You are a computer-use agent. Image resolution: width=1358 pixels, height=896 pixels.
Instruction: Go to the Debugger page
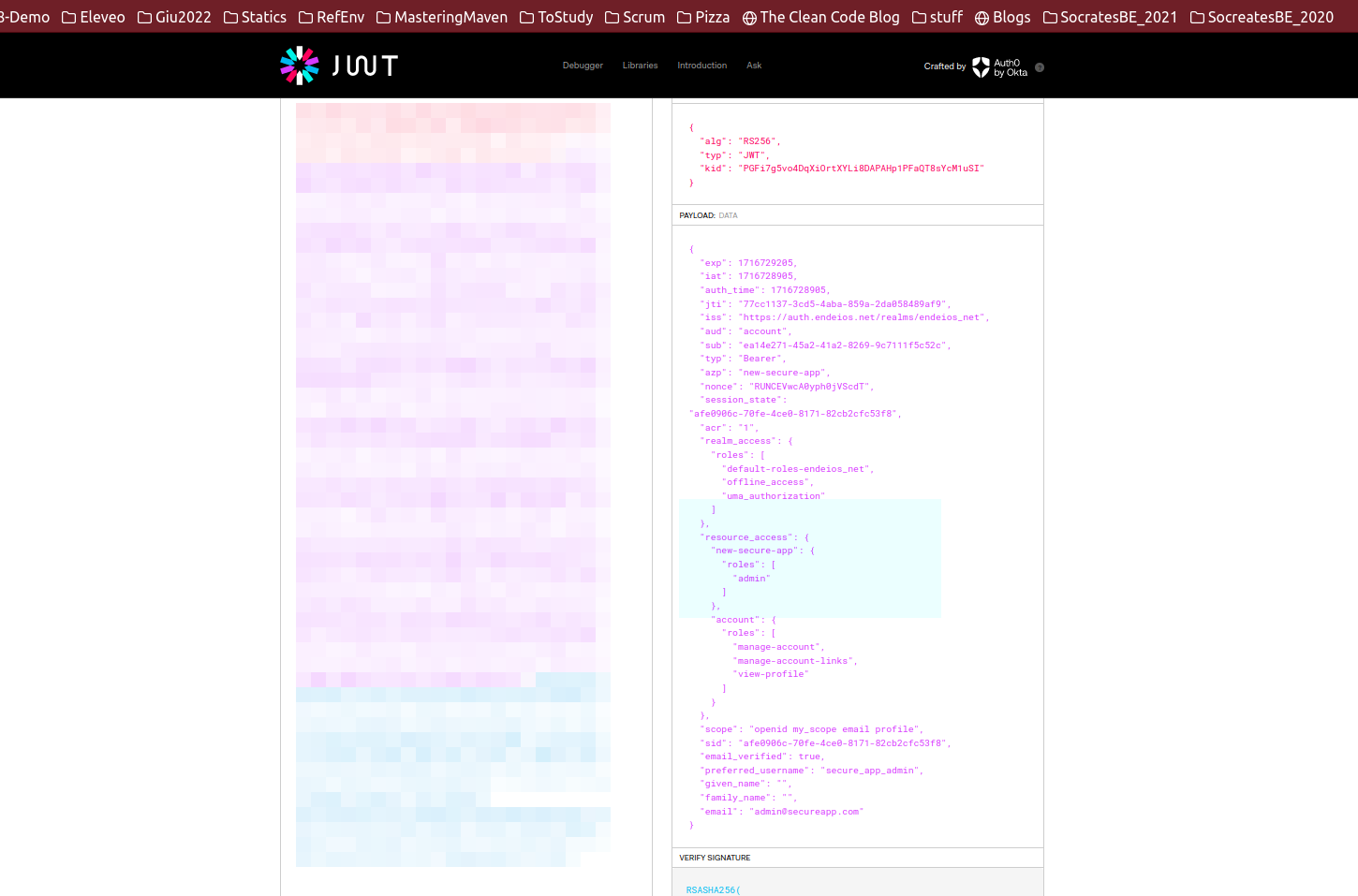click(x=583, y=66)
